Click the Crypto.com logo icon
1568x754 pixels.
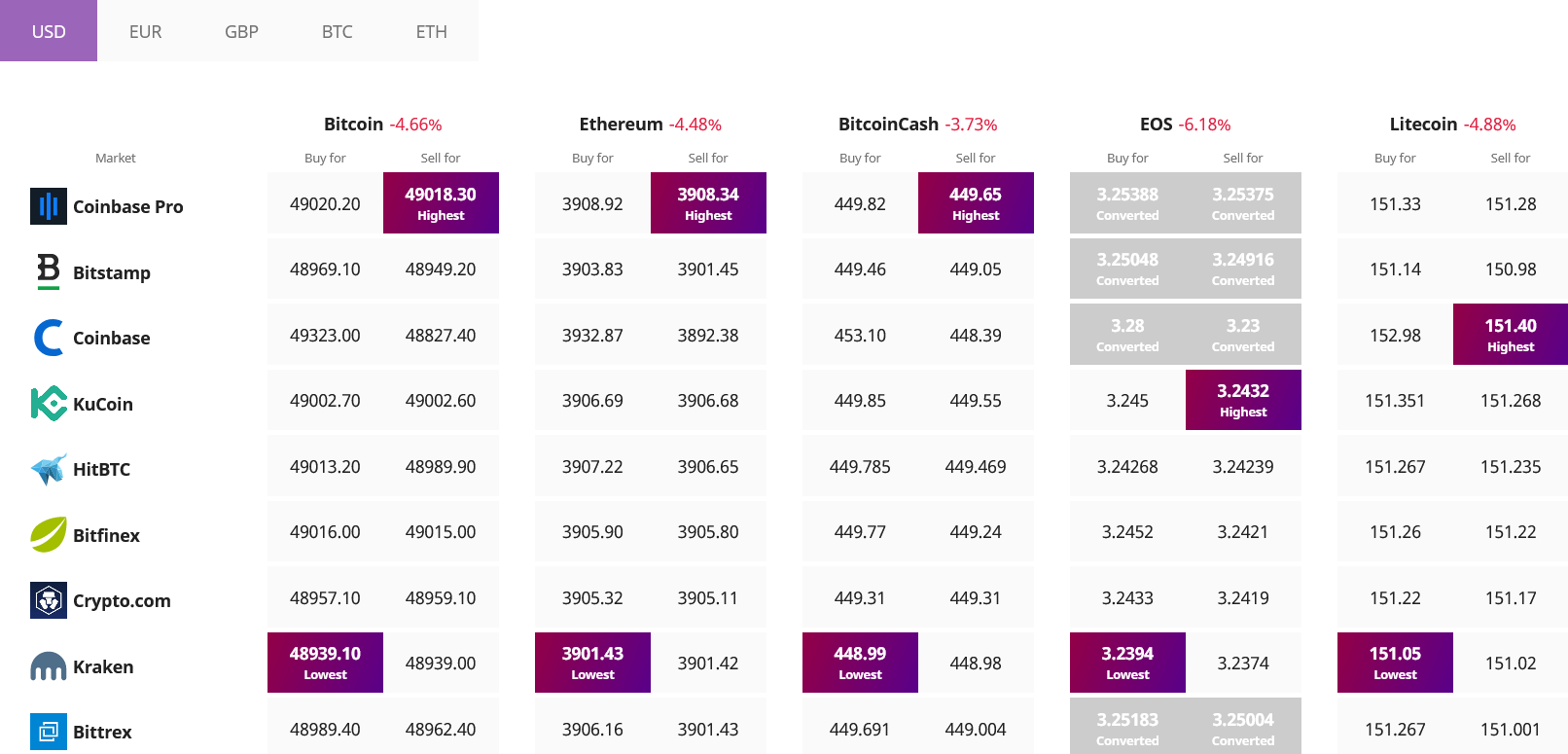pyautogui.click(x=49, y=600)
